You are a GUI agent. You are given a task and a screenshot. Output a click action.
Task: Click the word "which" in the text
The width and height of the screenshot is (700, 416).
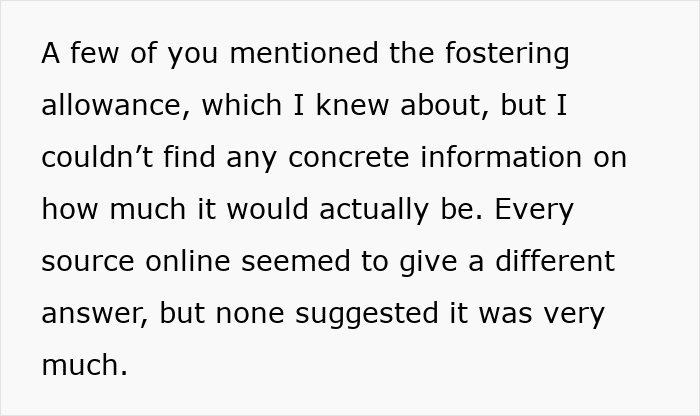(241, 105)
